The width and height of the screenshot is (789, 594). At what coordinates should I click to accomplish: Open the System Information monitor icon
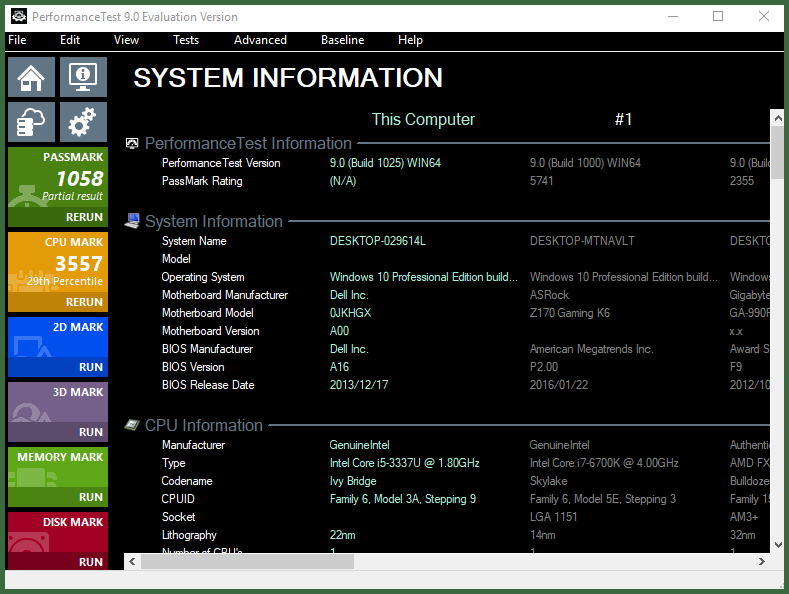(83, 77)
